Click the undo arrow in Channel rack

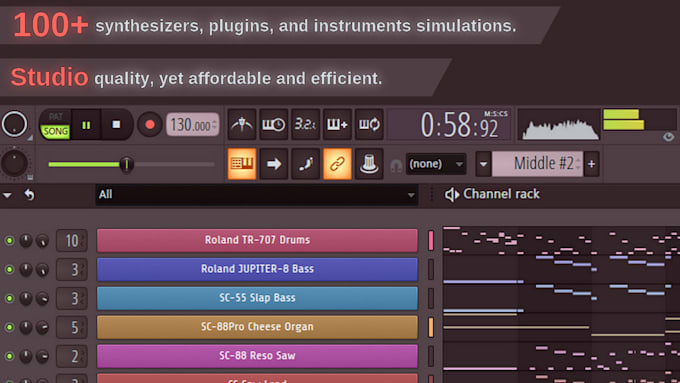point(29,195)
